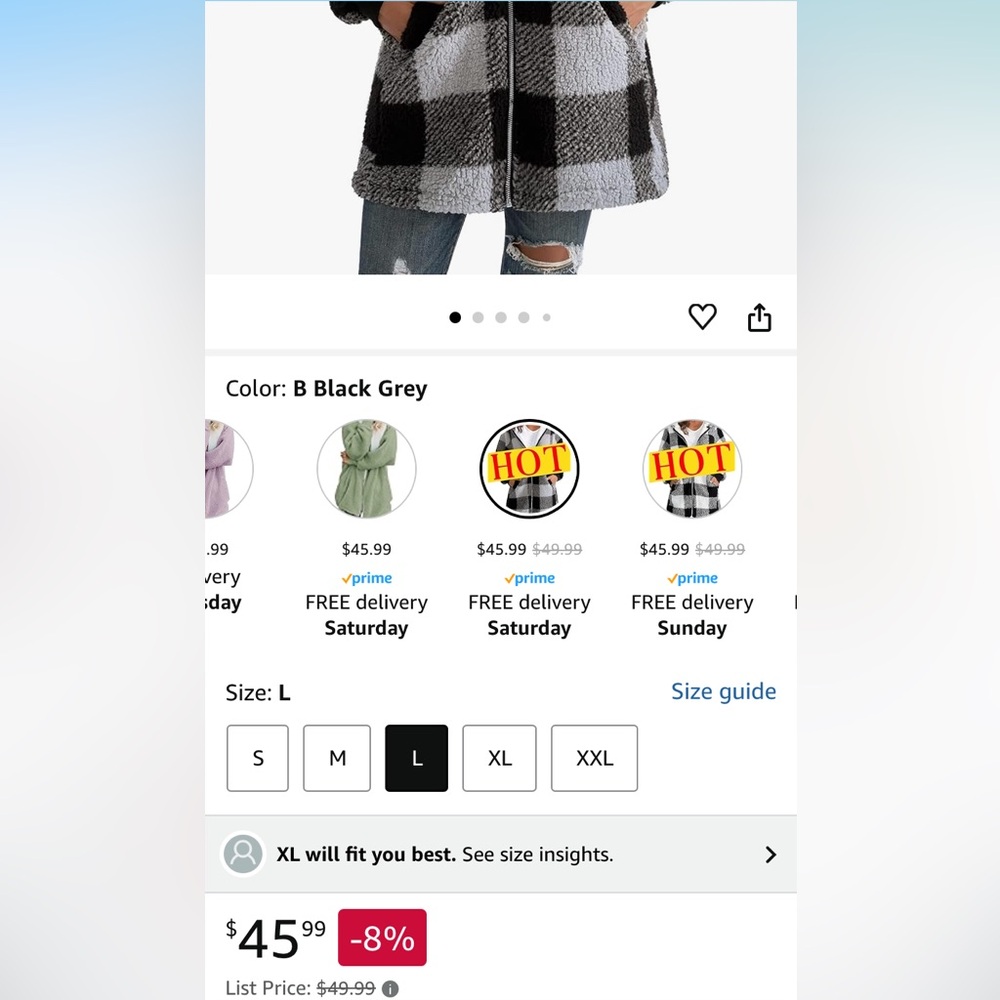Click the list price info icon

pyautogui.click(x=390, y=988)
